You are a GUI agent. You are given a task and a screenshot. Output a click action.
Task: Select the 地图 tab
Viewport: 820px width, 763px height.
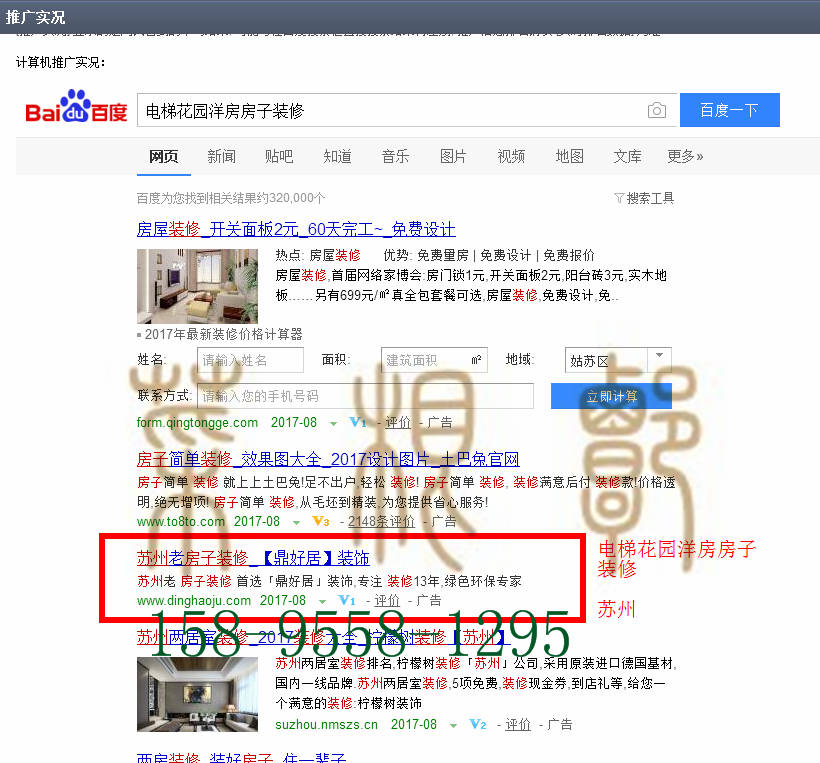tap(570, 156)
